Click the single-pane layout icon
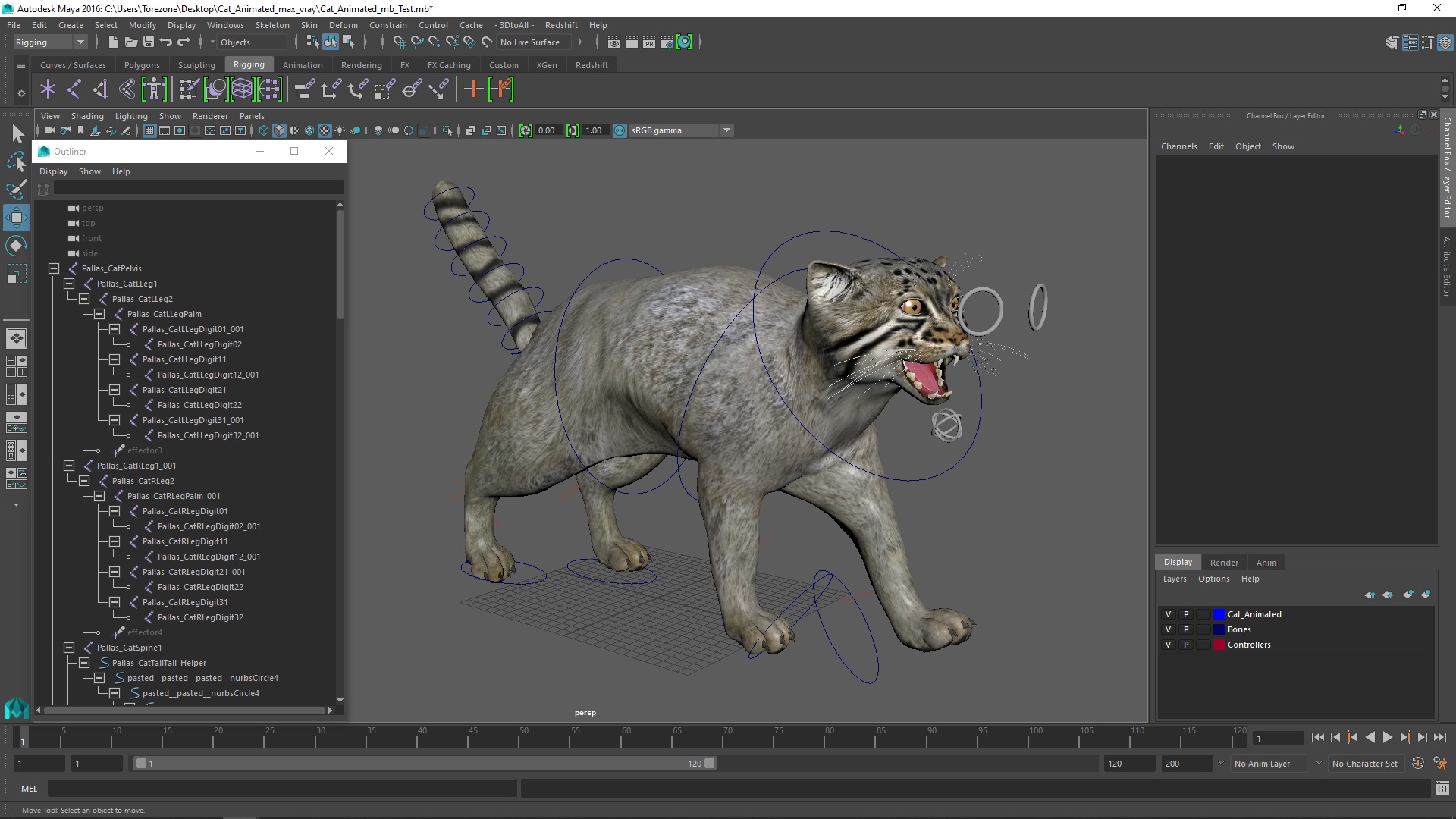Viewport: 1456px width, 819px height. [x=16, y=338]
